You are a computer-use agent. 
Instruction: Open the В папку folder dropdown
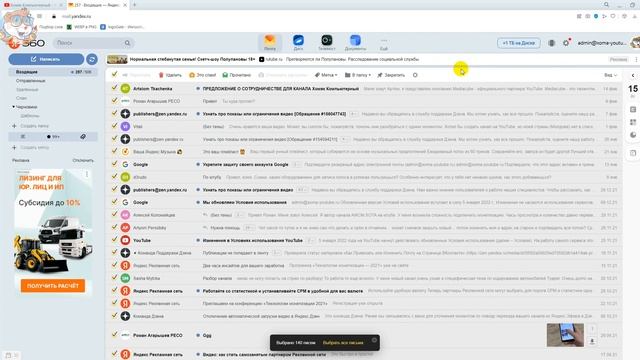pos(358,75)
